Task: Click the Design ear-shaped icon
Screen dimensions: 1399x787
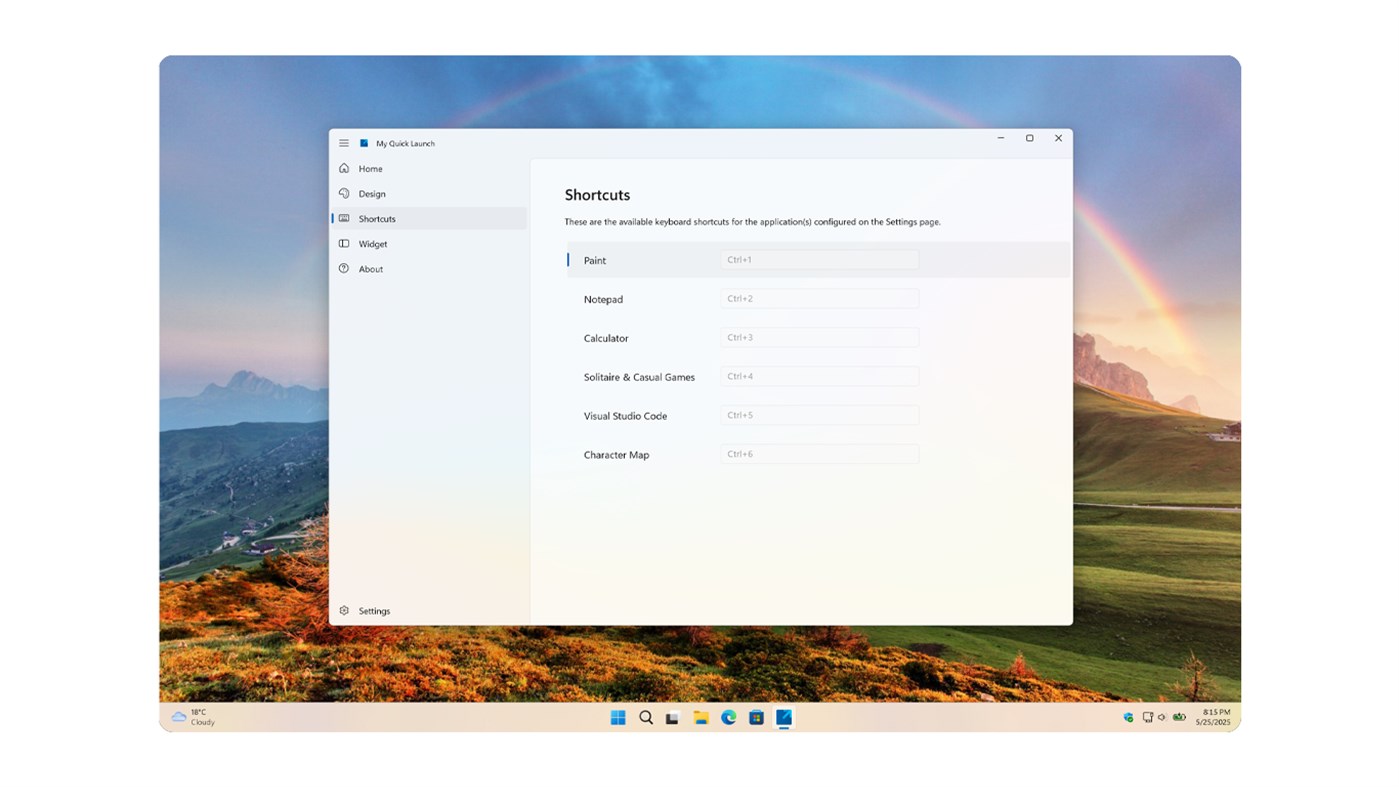Action: [343, 193]
